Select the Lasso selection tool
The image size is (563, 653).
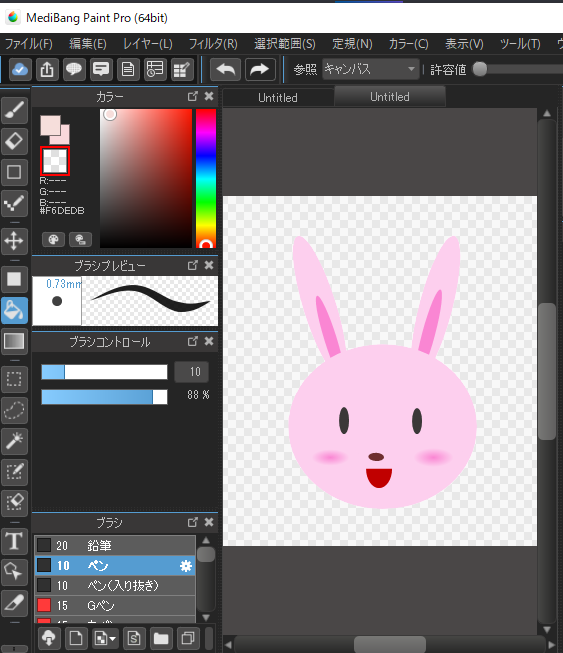coord(15,410)
